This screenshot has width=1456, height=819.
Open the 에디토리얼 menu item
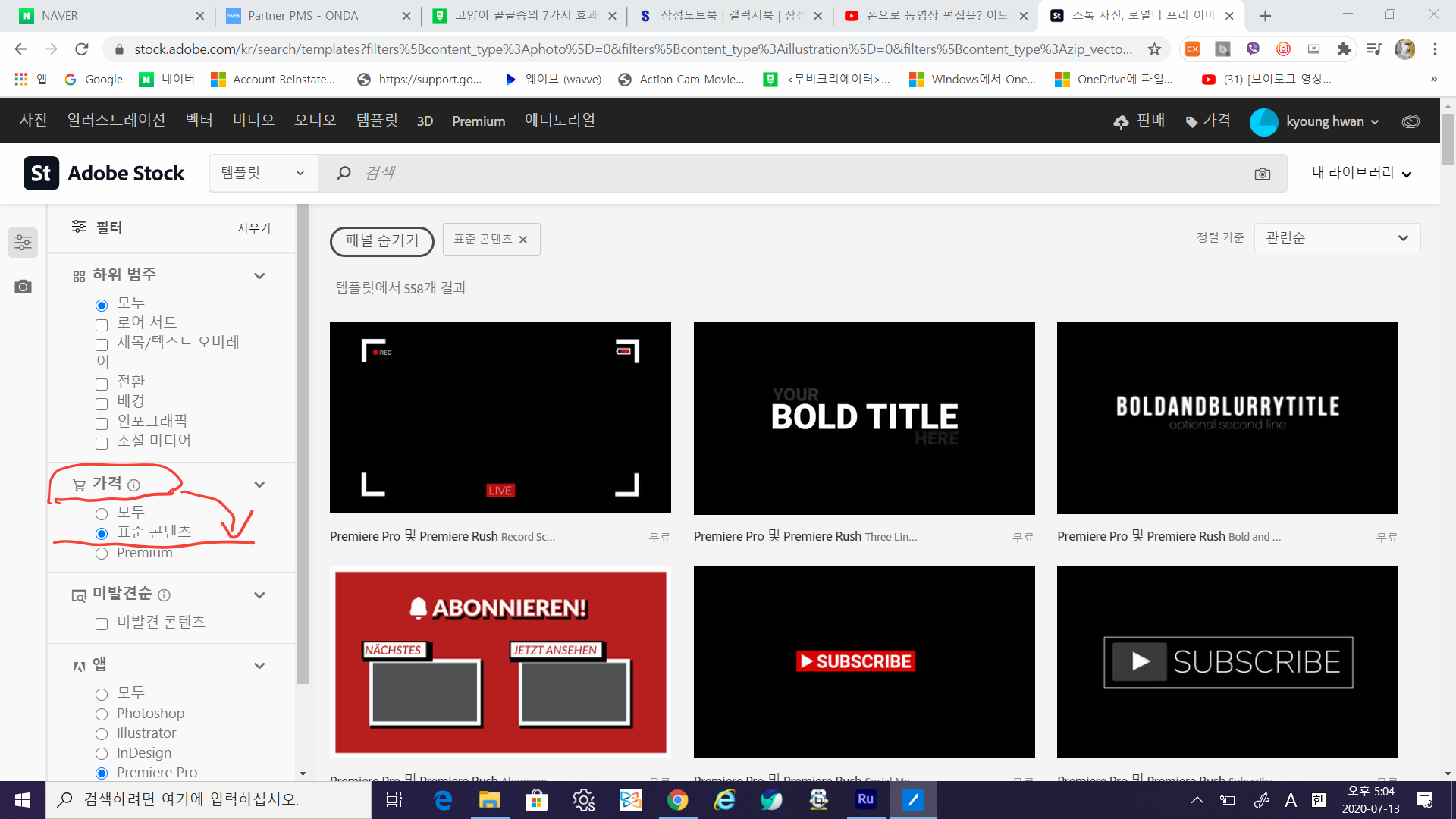(560, 121)
